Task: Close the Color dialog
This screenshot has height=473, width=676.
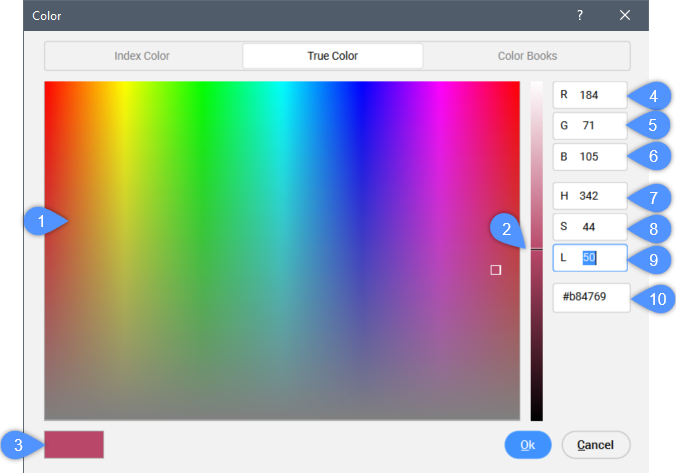Action: coord(625,15)
